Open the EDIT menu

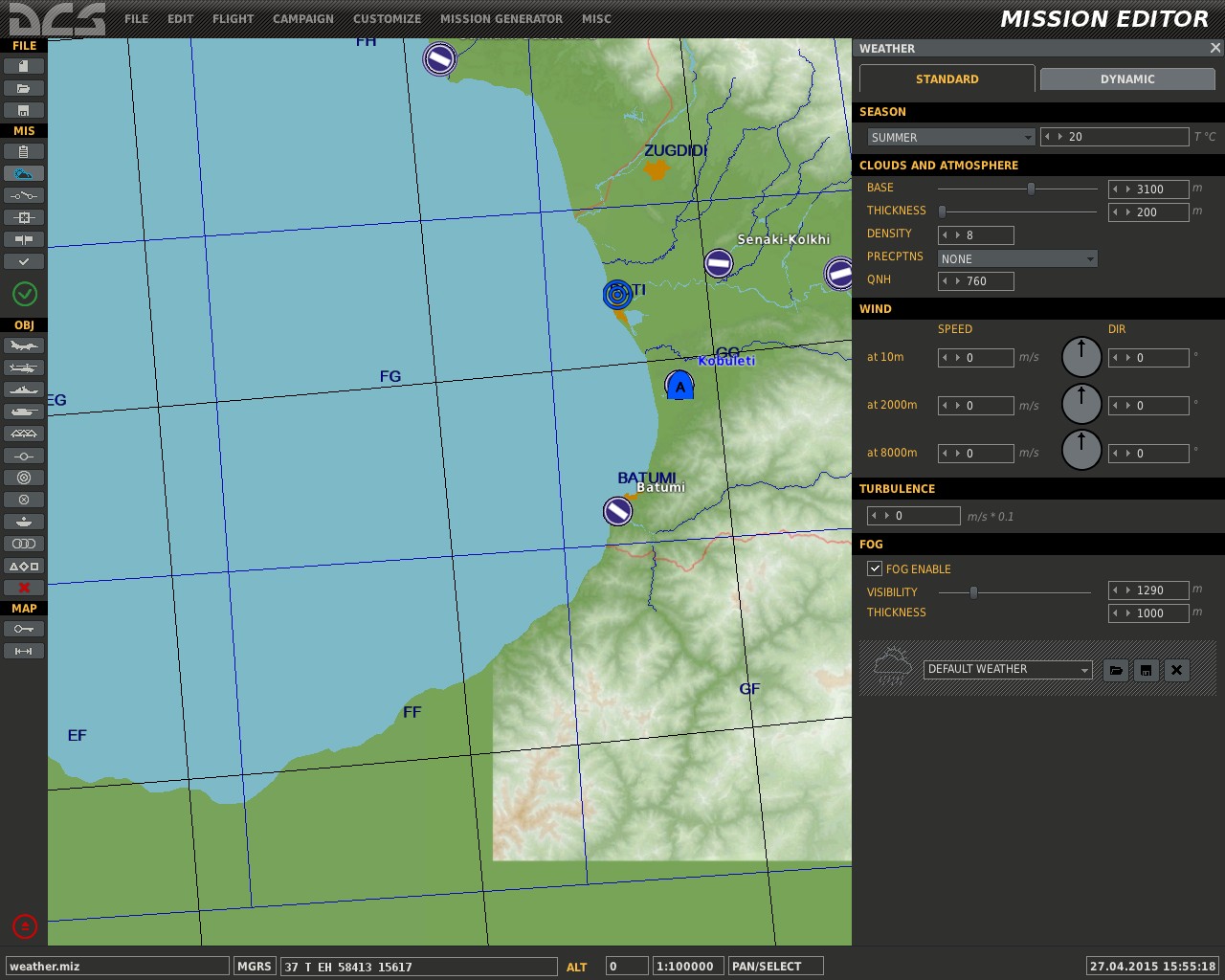[180, 19]
